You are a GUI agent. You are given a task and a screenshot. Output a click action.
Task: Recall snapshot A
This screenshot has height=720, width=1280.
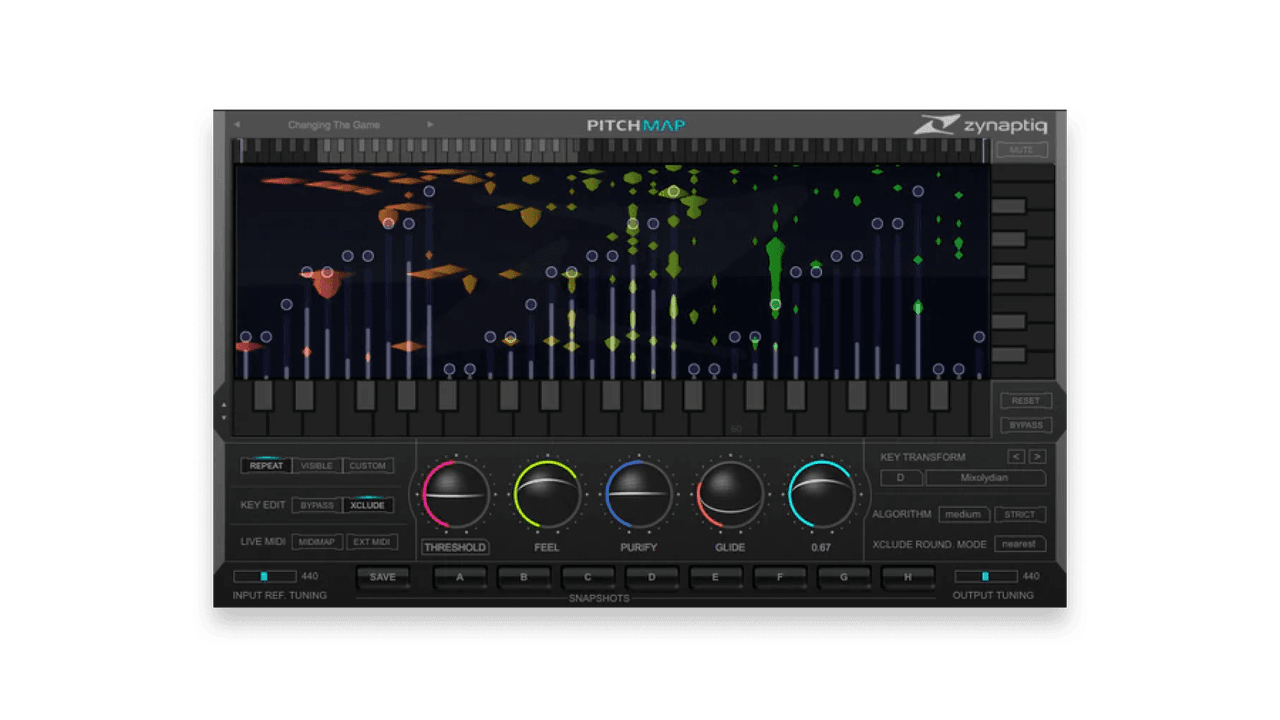pos(460,577)
